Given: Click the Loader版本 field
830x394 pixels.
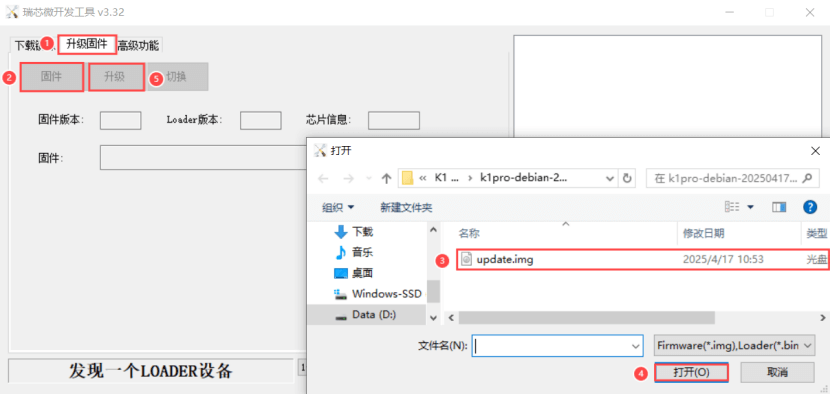Looking at the screenshot, I should pos(260,120).
